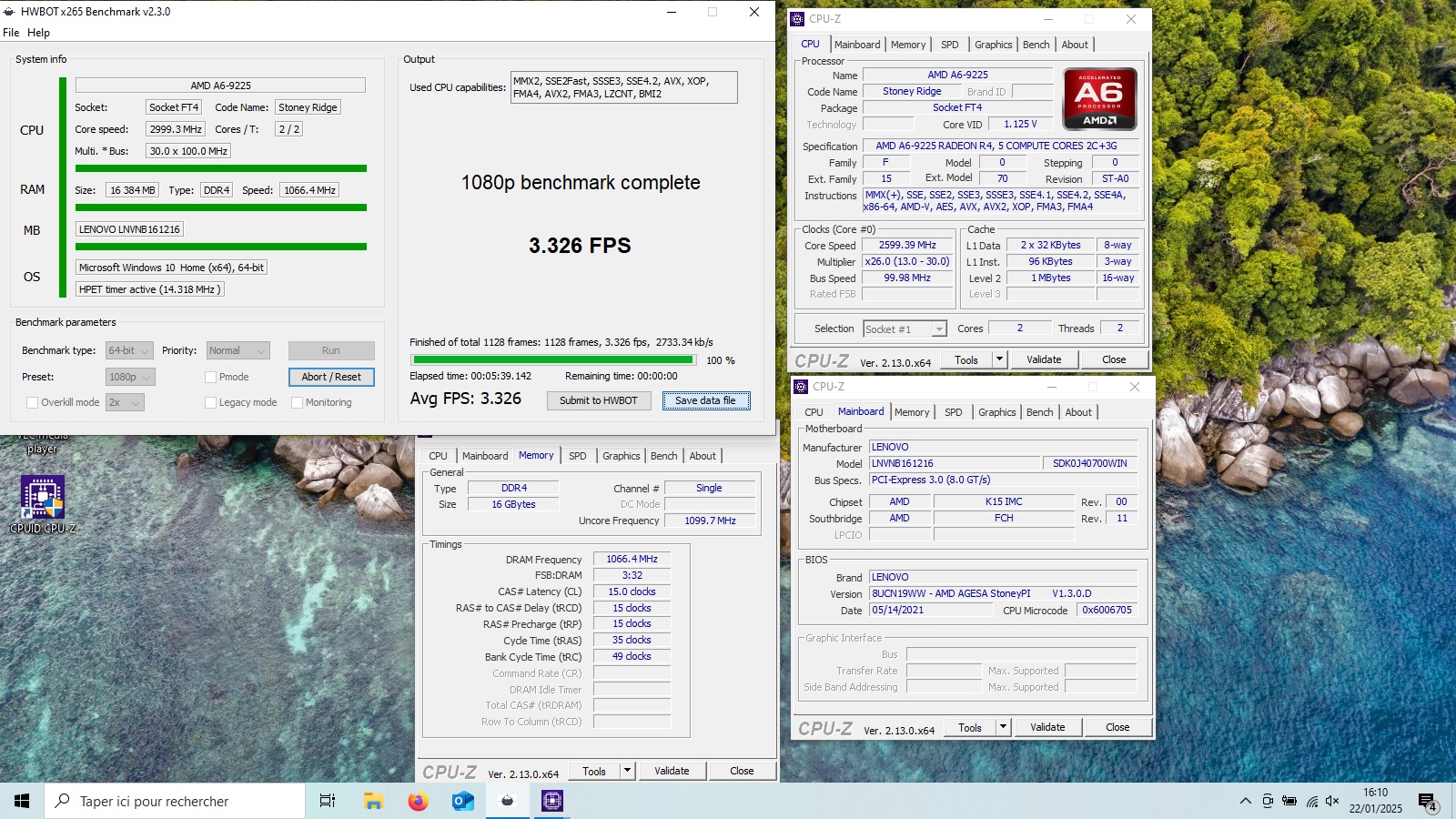Image resolution: width=1456 pixels, height=819 pixels.
Task: Open the Windows Start menu
Action: [22, 801]
